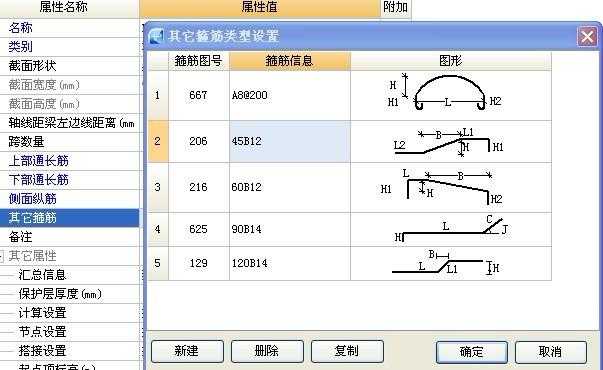This screenshot has height=370, width=603.
Task: Select row number 3 header
Action: click(x=158, y=187)
